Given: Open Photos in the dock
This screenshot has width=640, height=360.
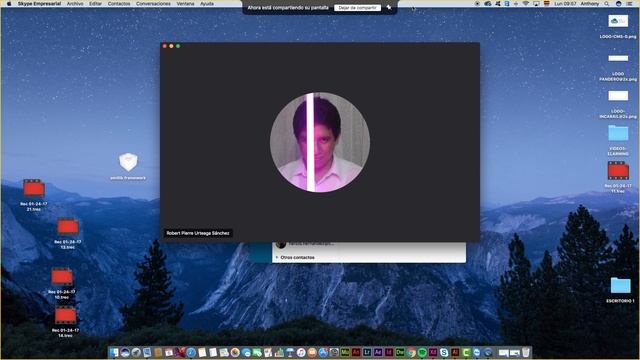Looking at the screenshot, I should click(235, 352).
